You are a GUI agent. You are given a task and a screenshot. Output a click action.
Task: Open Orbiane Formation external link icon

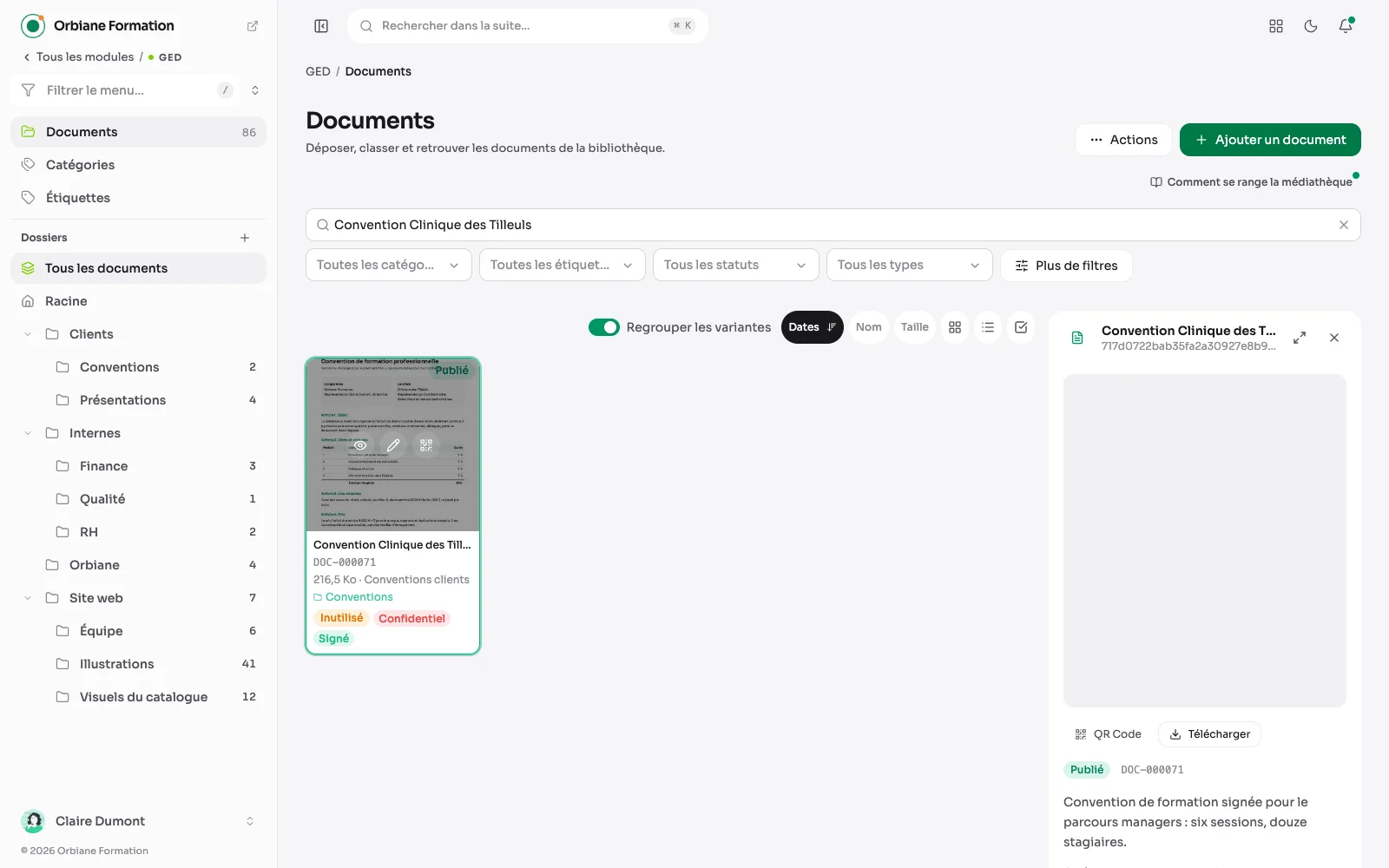pyautogui.click(x=253, y=26)
